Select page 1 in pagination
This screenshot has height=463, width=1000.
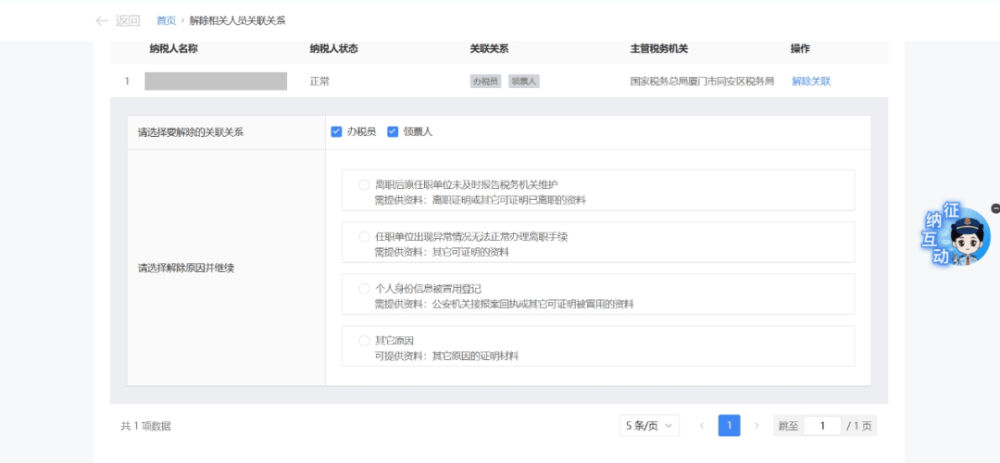(729, 425)
